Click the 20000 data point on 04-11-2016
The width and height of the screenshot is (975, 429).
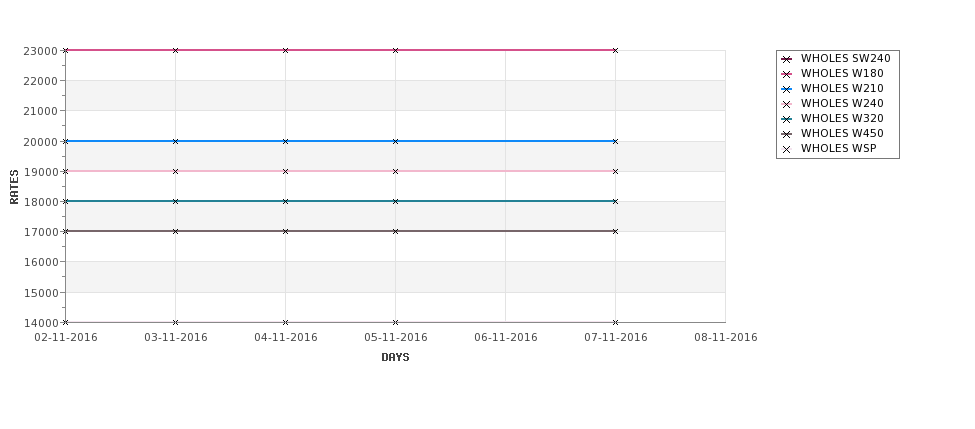click(x=285, y=141)
